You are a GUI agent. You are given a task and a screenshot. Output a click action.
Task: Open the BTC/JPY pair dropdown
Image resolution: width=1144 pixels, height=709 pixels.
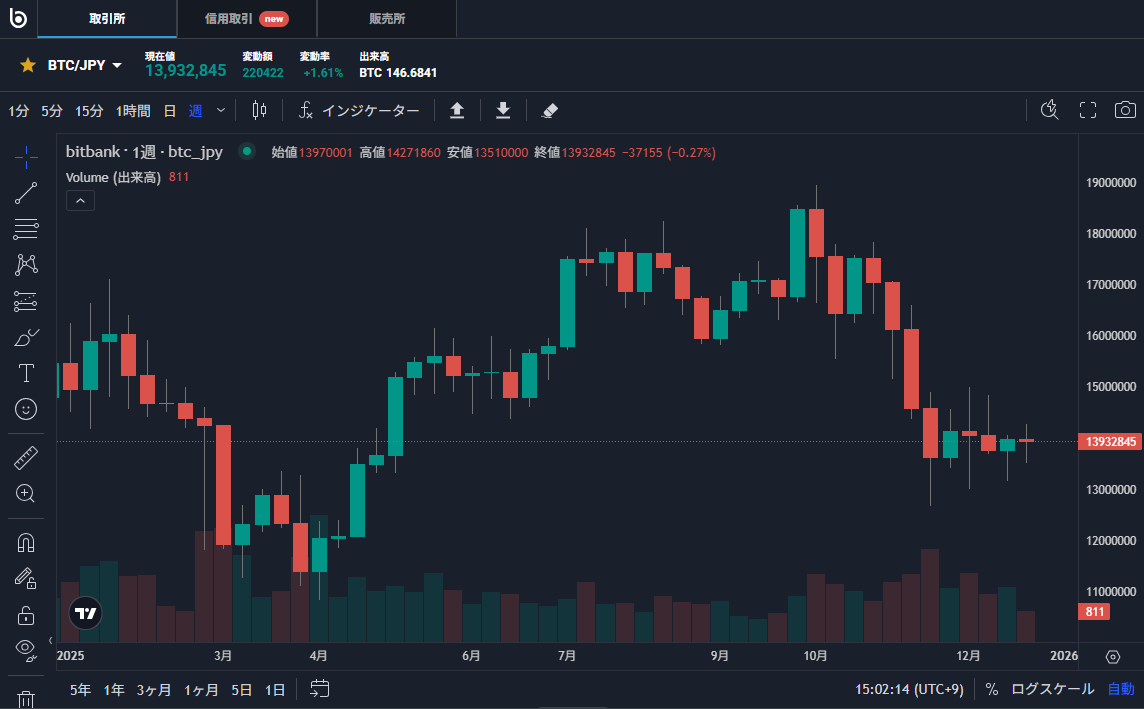85,65
